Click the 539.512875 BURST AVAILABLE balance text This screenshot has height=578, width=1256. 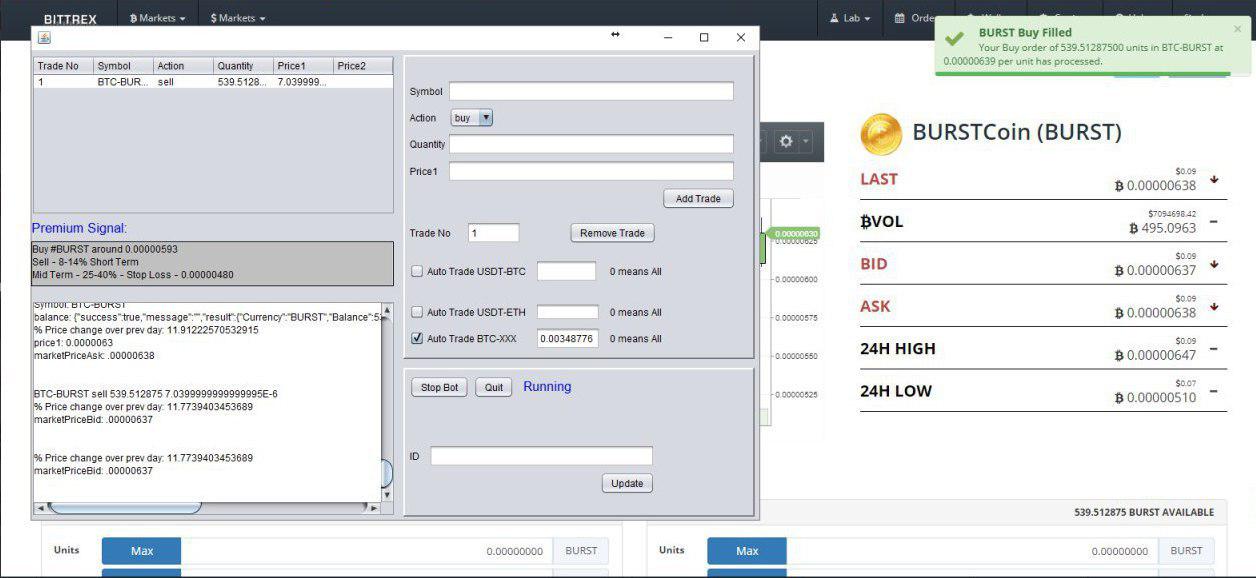click(1144, 512)
